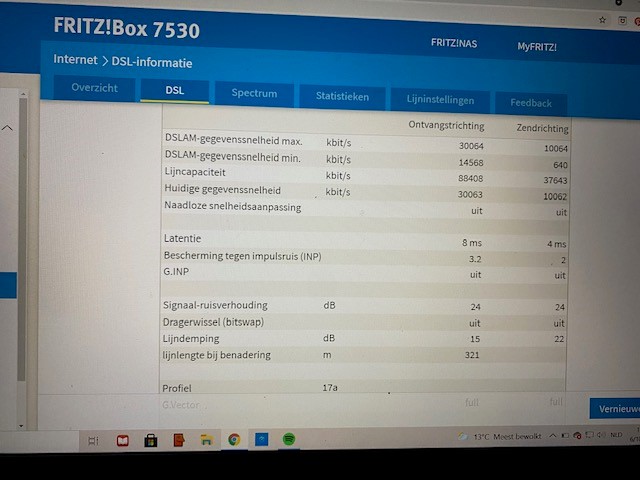Launch Spotify from the taskbar
Screen dimensions: 640x480
point(288,440)
